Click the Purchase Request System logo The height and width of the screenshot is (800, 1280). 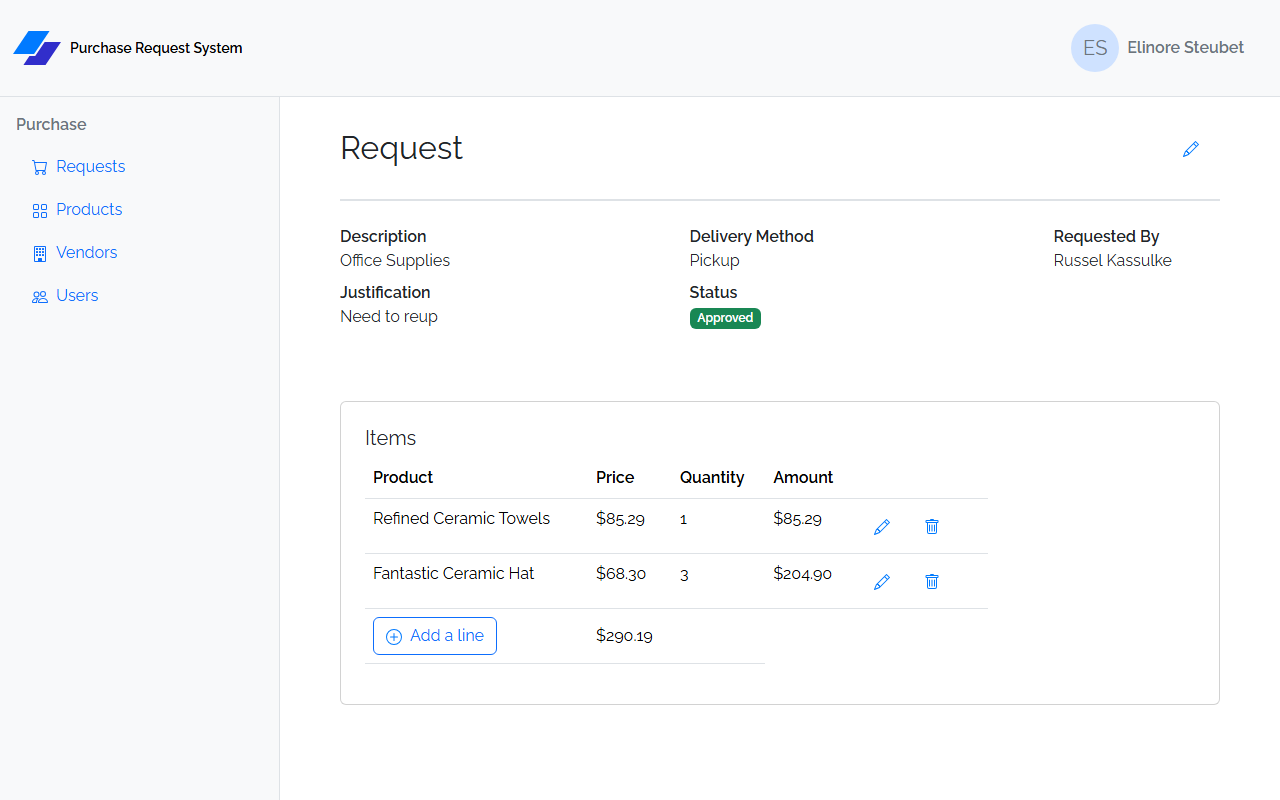click(37, 48)
